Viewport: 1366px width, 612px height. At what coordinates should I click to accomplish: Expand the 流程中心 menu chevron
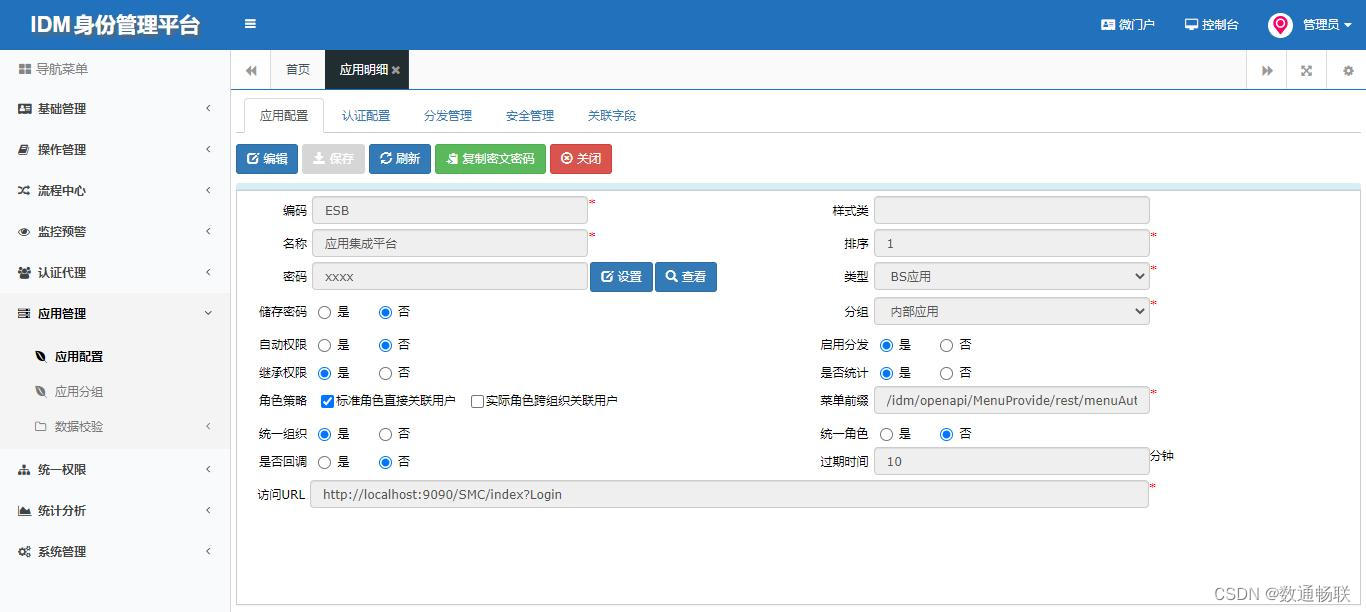[208, 190]
